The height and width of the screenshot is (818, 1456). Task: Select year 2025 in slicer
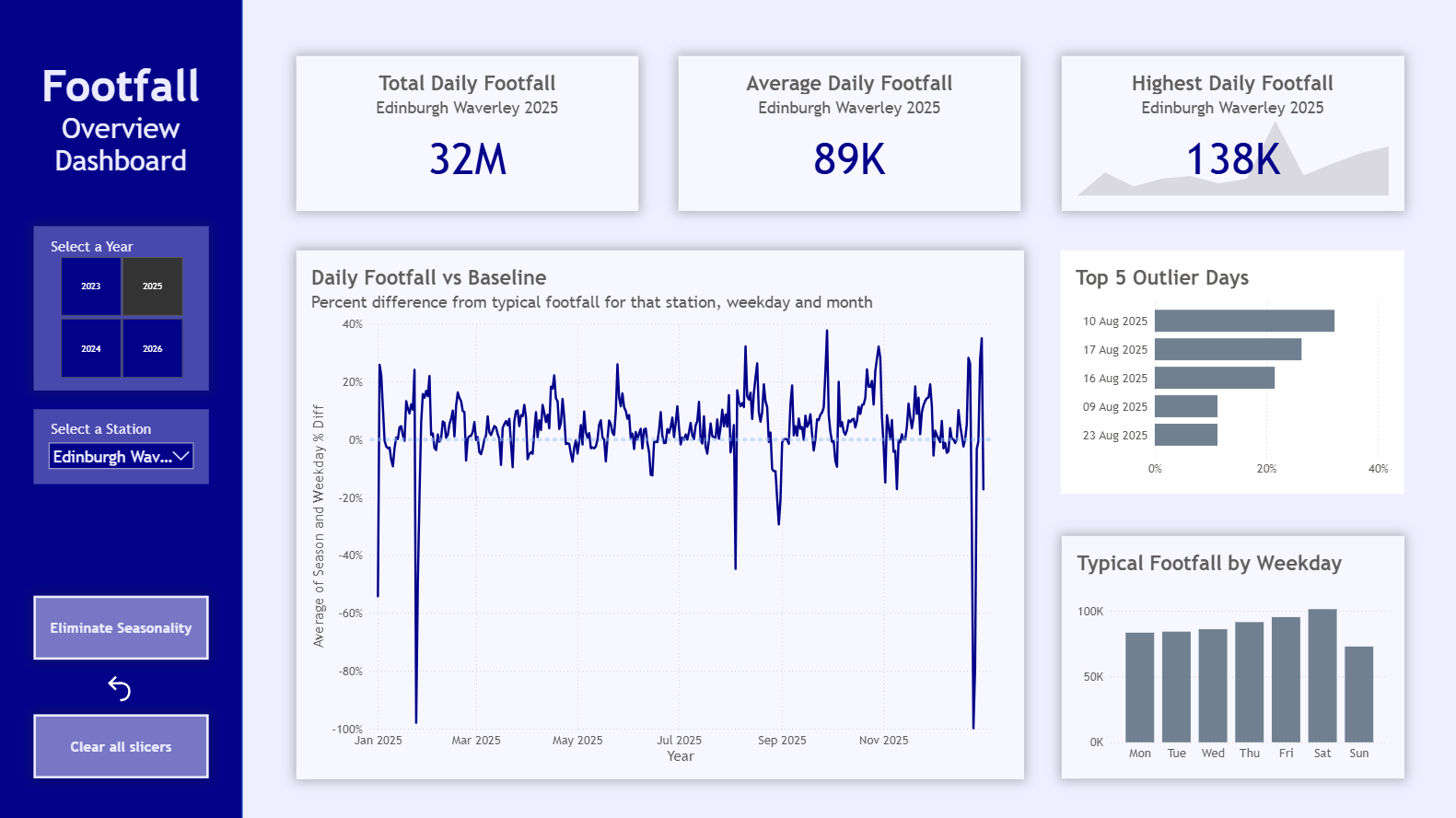(x=153, y=286)
